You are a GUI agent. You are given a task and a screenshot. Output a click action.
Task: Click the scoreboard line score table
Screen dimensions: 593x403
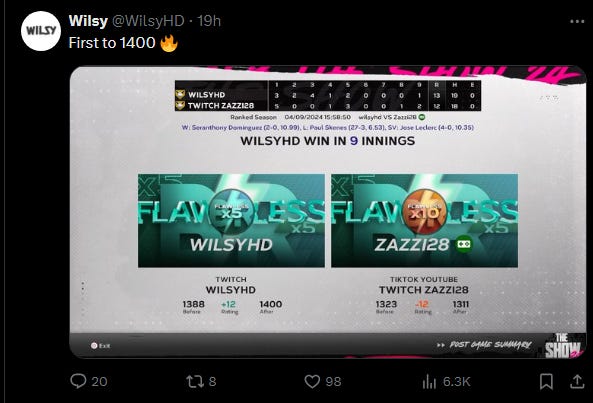(328, 96)
